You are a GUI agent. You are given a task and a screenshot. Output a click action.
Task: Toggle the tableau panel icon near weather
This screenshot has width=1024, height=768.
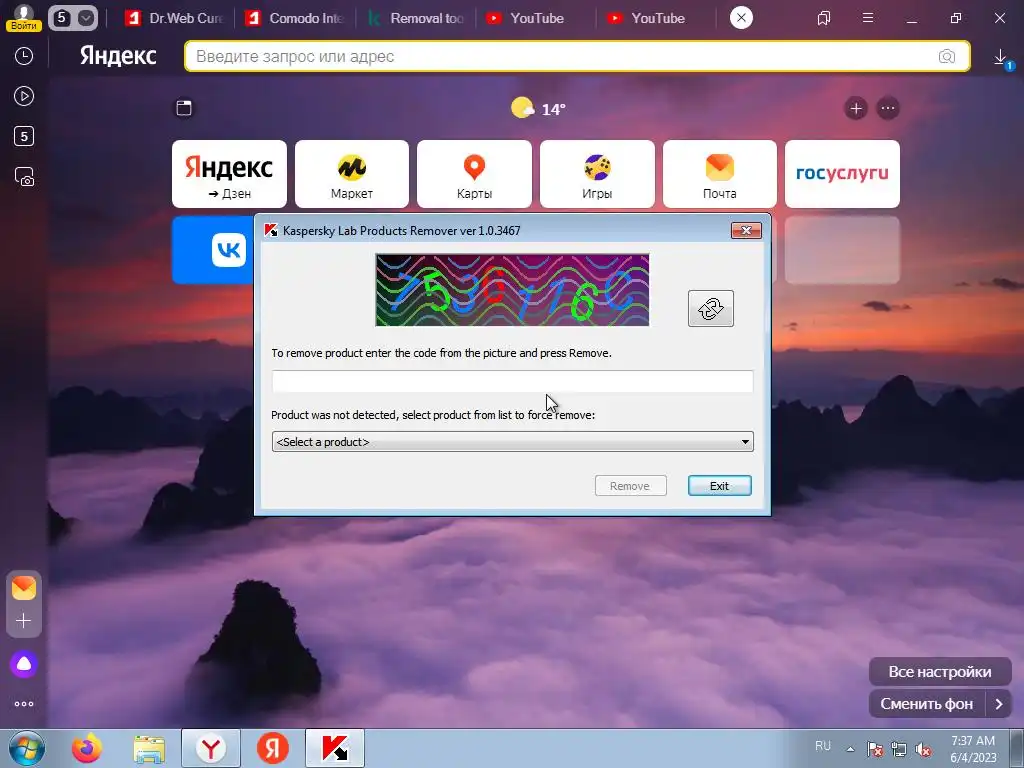click(184, 108)
